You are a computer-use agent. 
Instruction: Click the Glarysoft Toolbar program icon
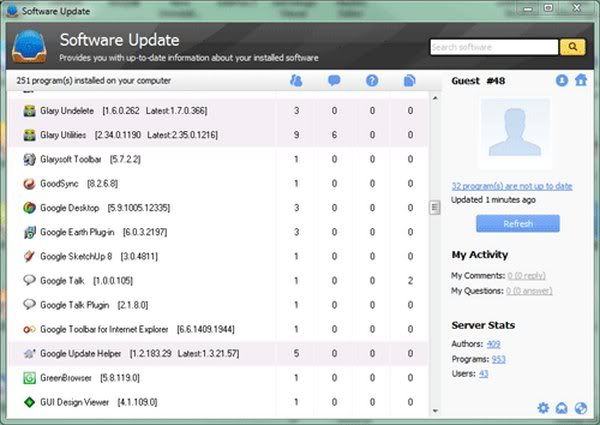click(x=29, y=159)
